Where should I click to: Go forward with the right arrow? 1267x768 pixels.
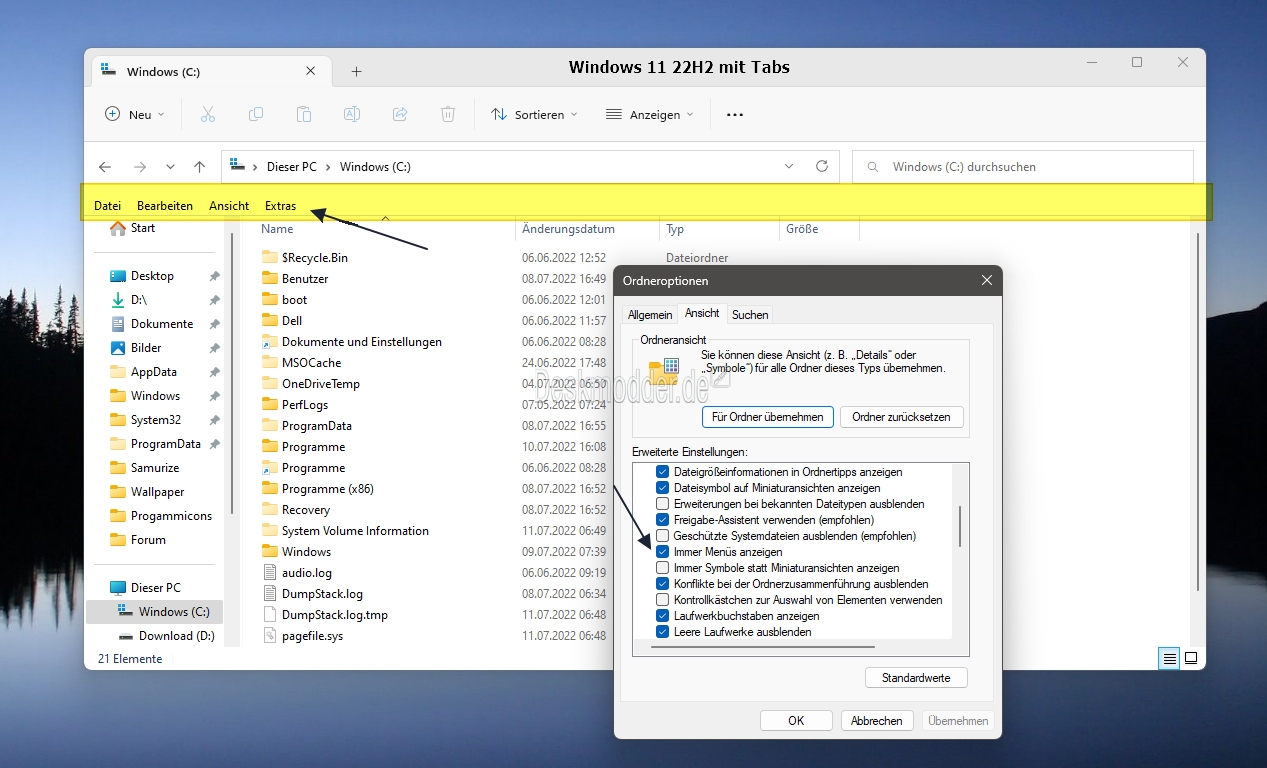pyautogui.click(x=140, y=167)
